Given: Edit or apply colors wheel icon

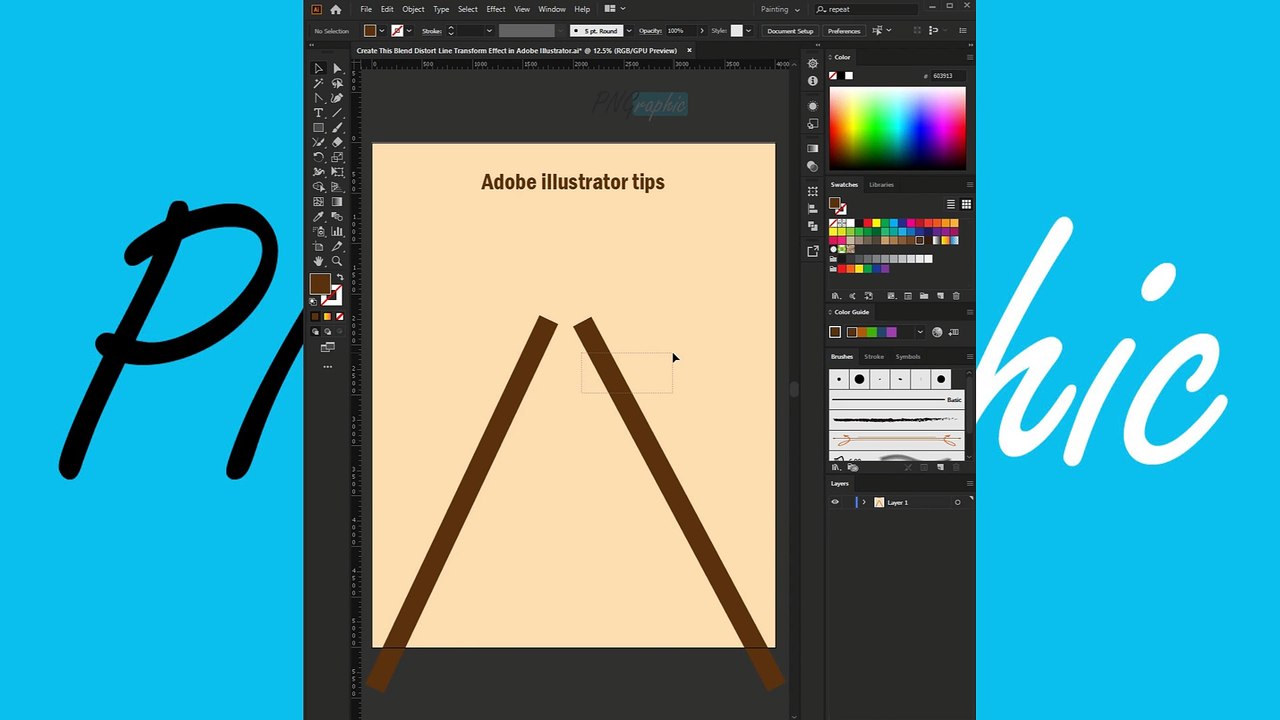Looking at the screenshot, I should [x=937, y=332].
